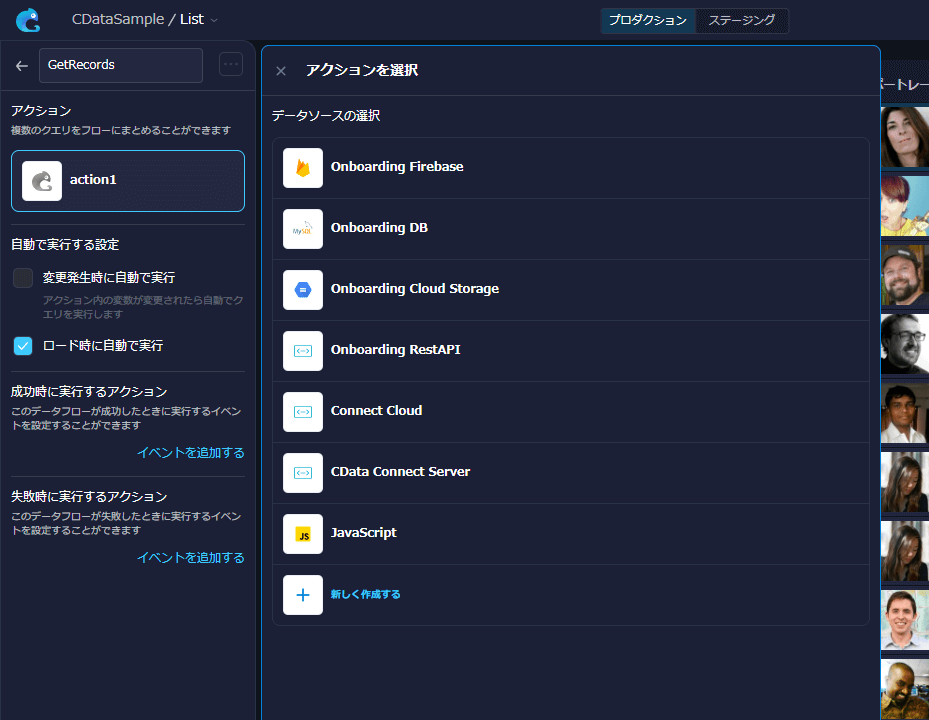Click the GetRecords name input field
The width and height of the screenshot is (929, 720).
(121, 65)
